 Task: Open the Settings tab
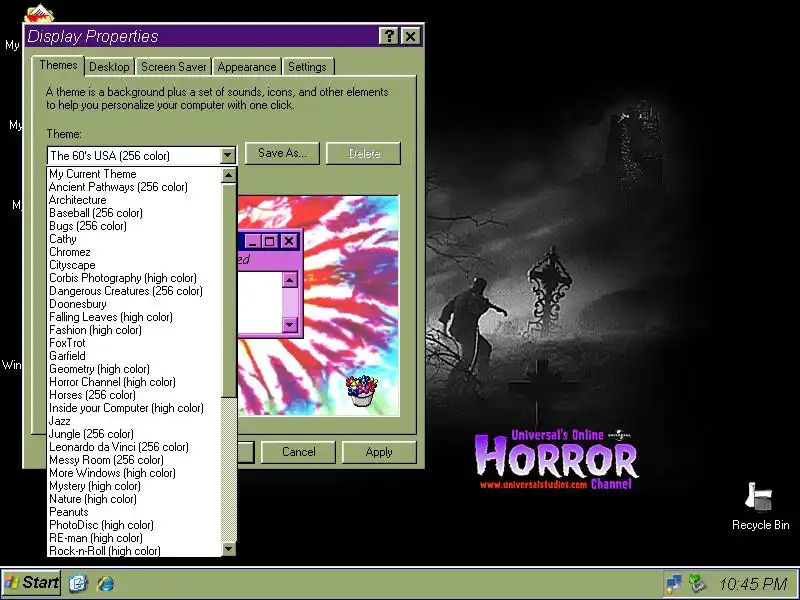[307, 67]
